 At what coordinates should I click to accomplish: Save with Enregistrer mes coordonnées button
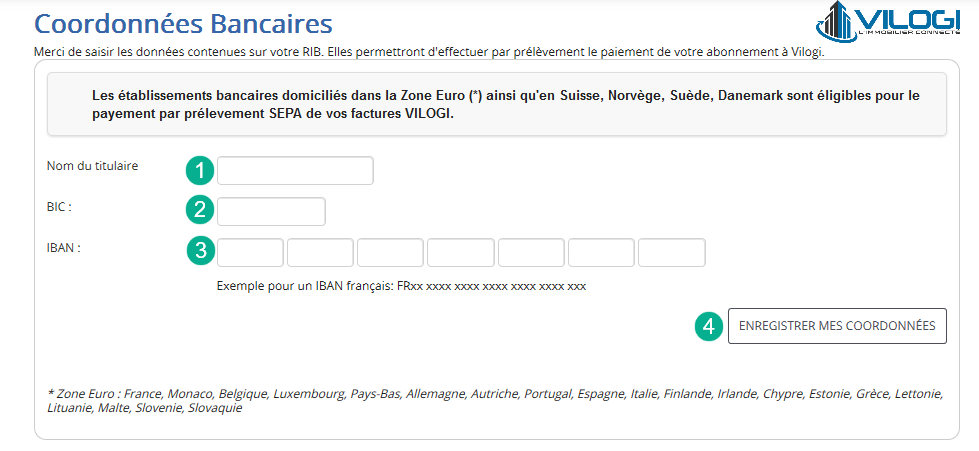tap(837, 326)
